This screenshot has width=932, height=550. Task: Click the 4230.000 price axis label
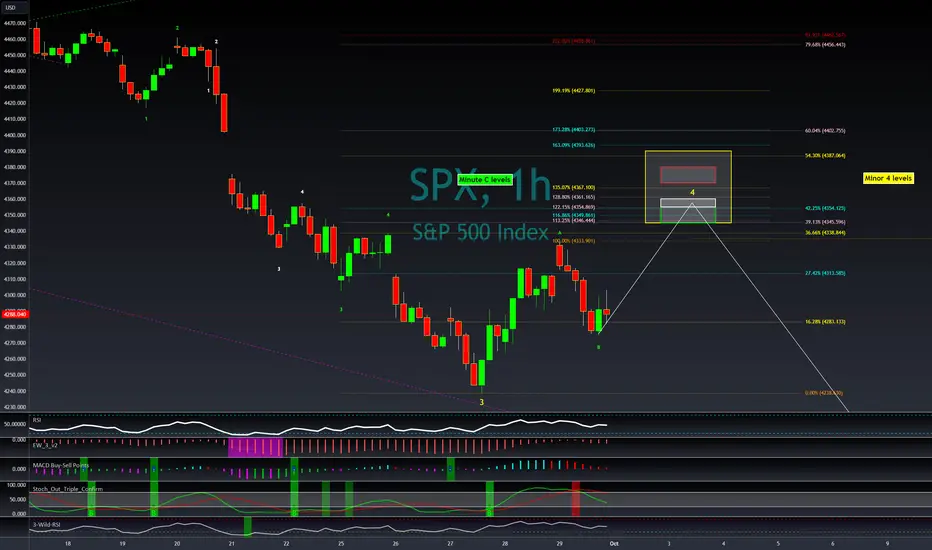(15, 407)
